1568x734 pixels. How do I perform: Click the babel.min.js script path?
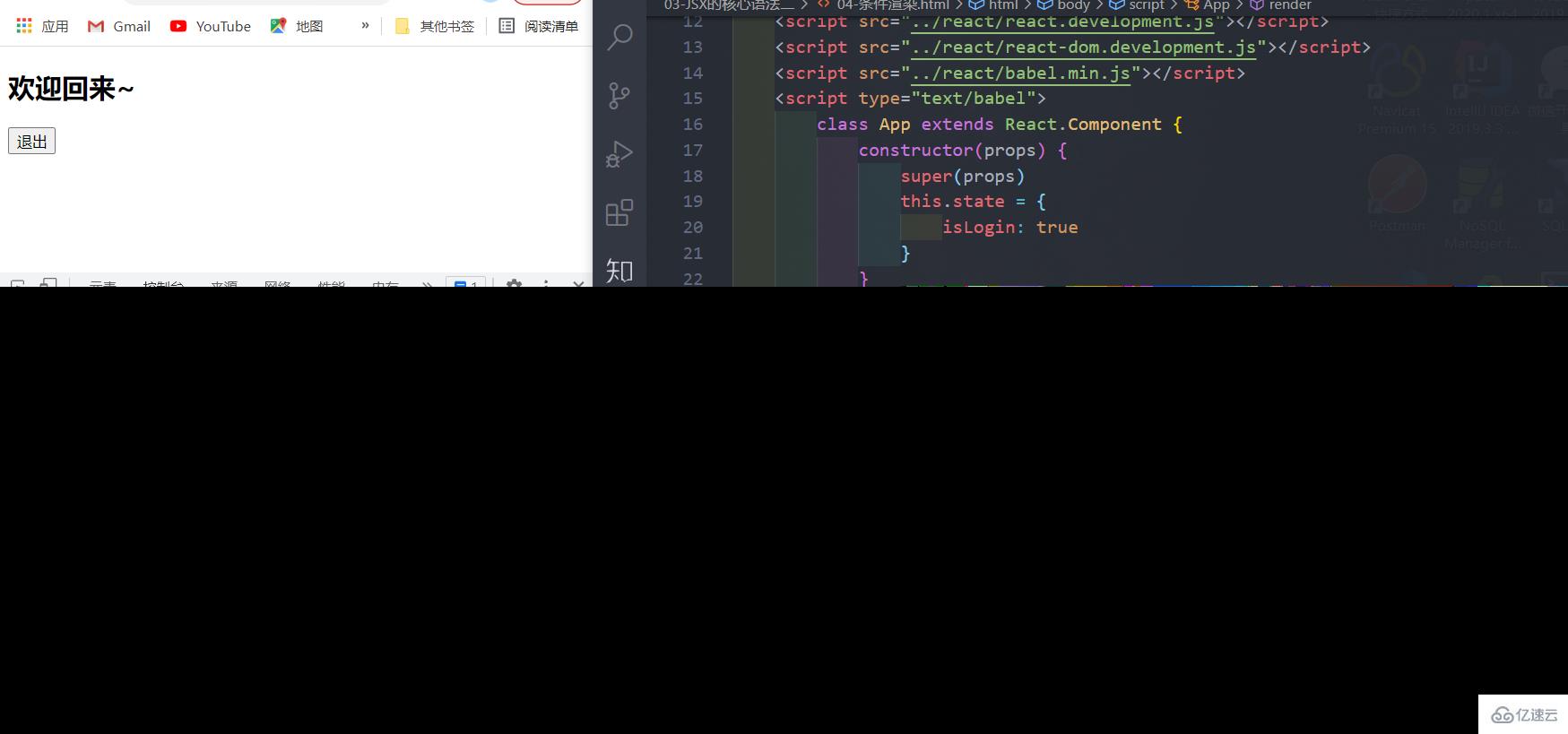click(1021, 73)
